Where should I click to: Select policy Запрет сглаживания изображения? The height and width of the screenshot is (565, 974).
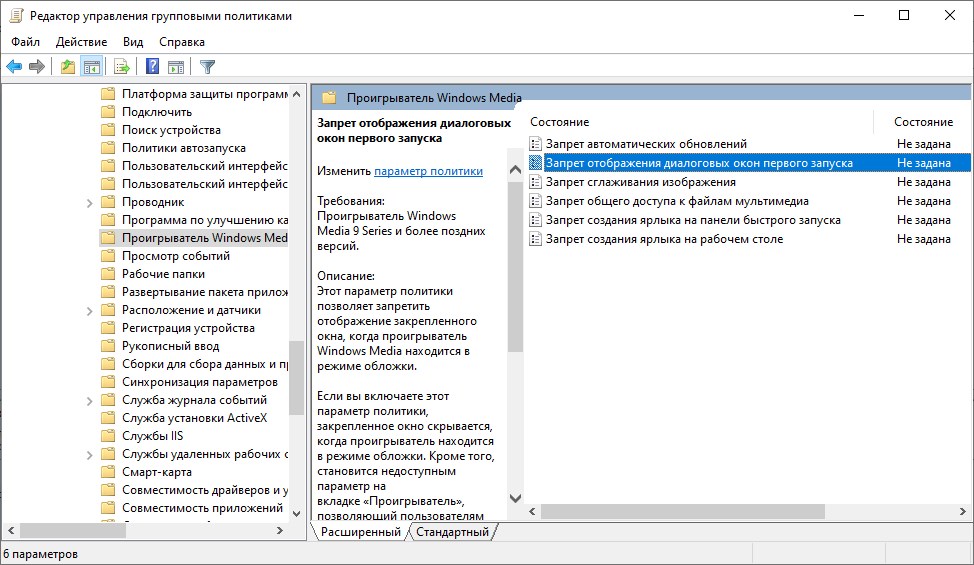[640, 182]
